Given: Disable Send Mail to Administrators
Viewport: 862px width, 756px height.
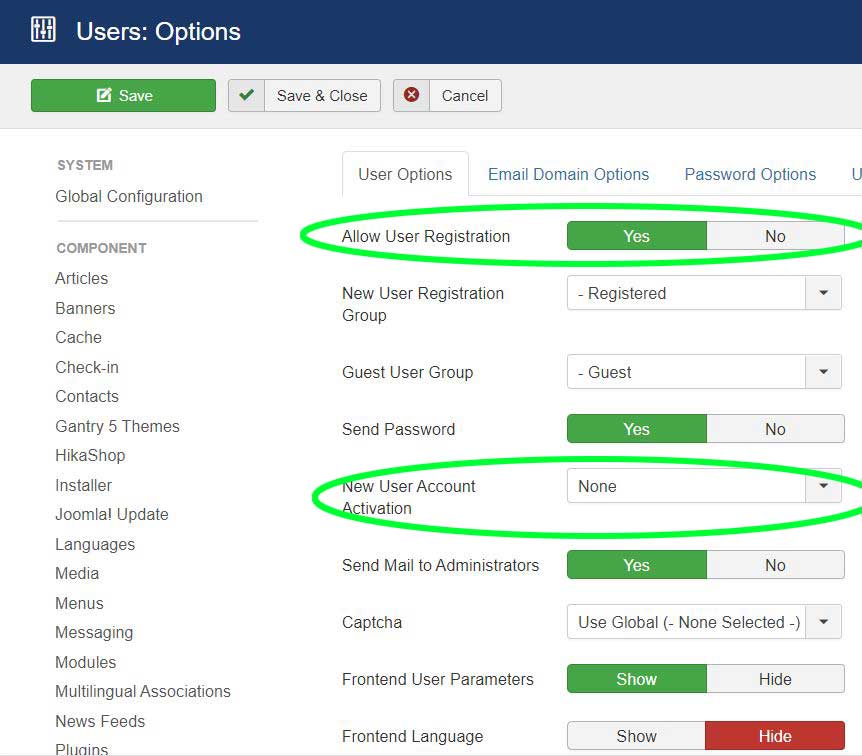Looking at the screenshot, I should [775, 565].
